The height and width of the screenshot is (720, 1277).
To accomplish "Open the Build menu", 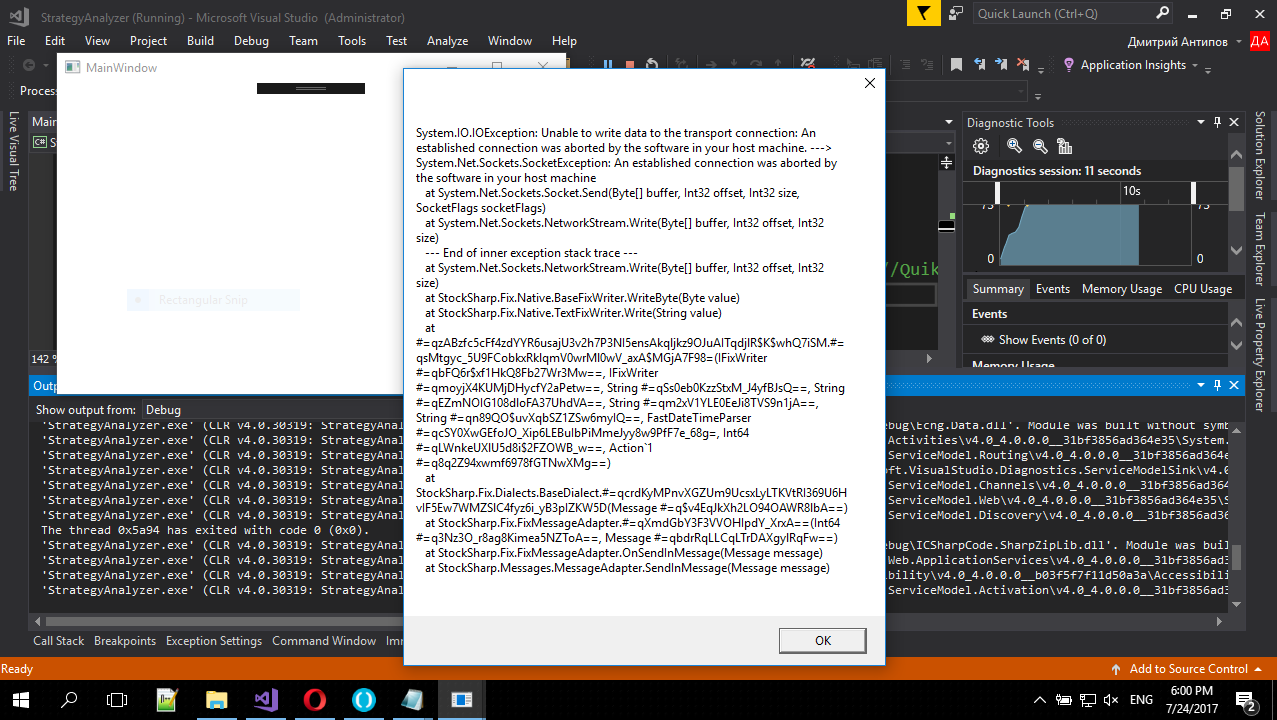I will (200, 41).
